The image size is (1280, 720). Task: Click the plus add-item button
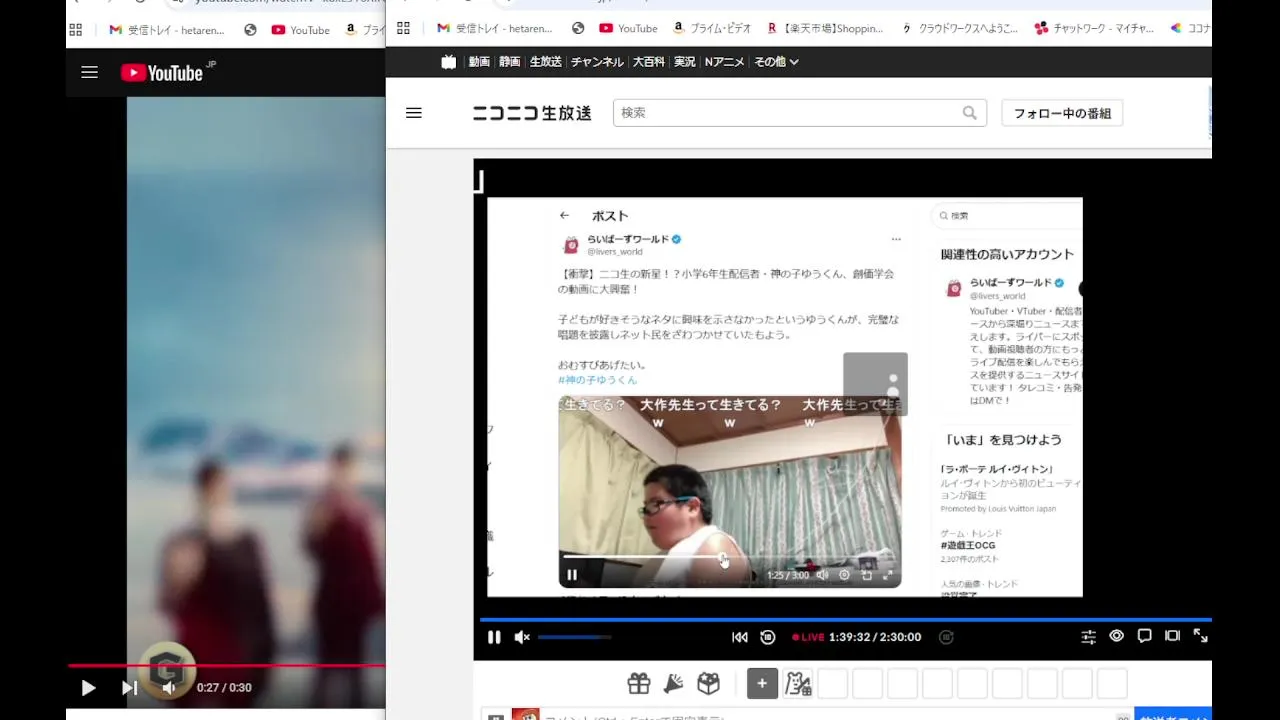click(762, 684)
